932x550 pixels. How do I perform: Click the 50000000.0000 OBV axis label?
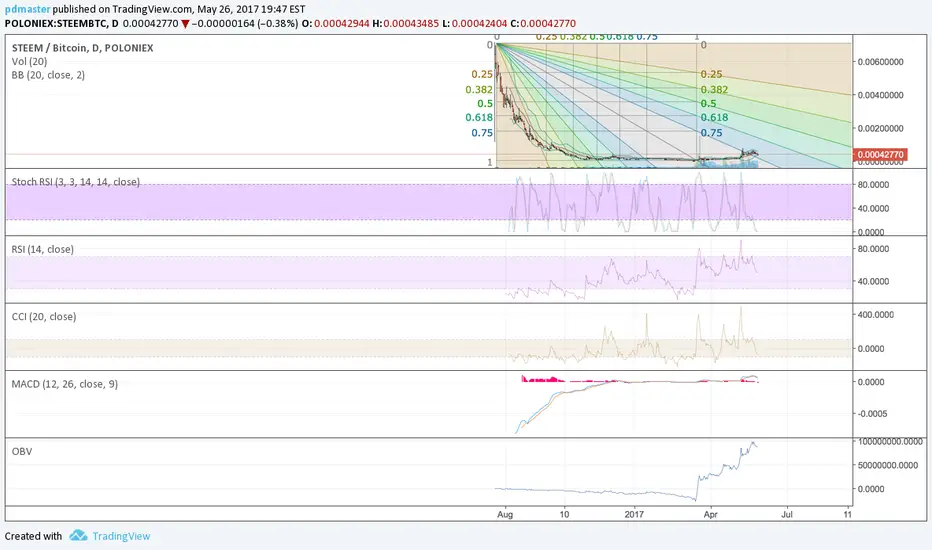[x=888, y=465]
